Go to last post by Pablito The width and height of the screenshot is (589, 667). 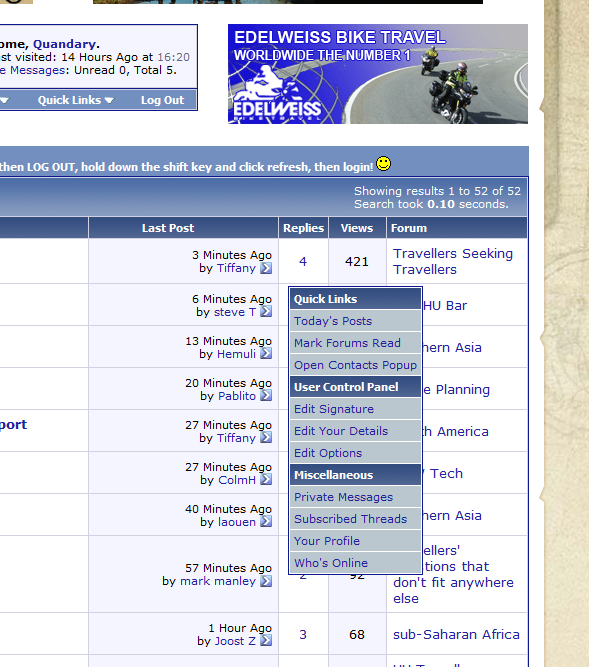pos(266,396)
